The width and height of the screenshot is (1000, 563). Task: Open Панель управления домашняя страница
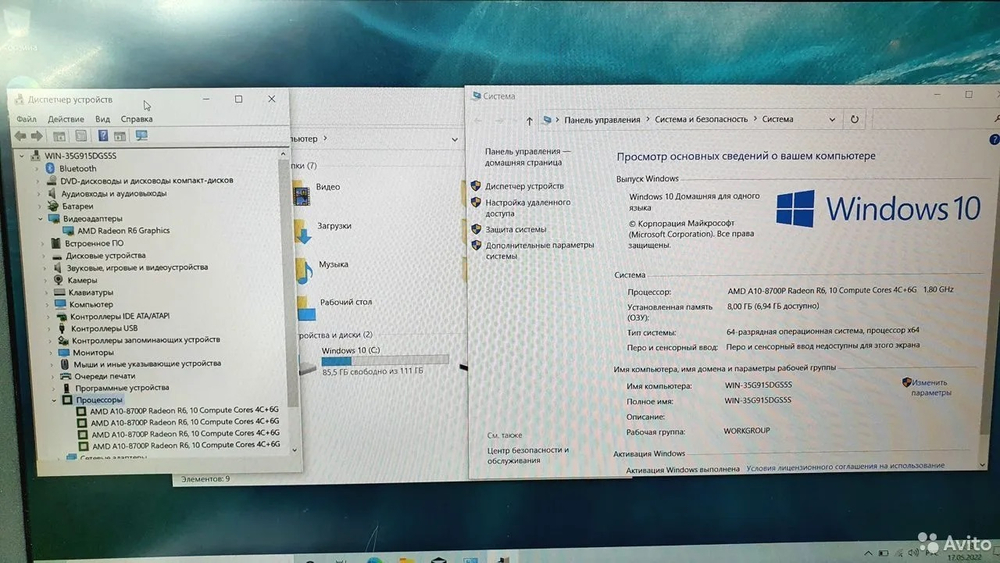527,157
